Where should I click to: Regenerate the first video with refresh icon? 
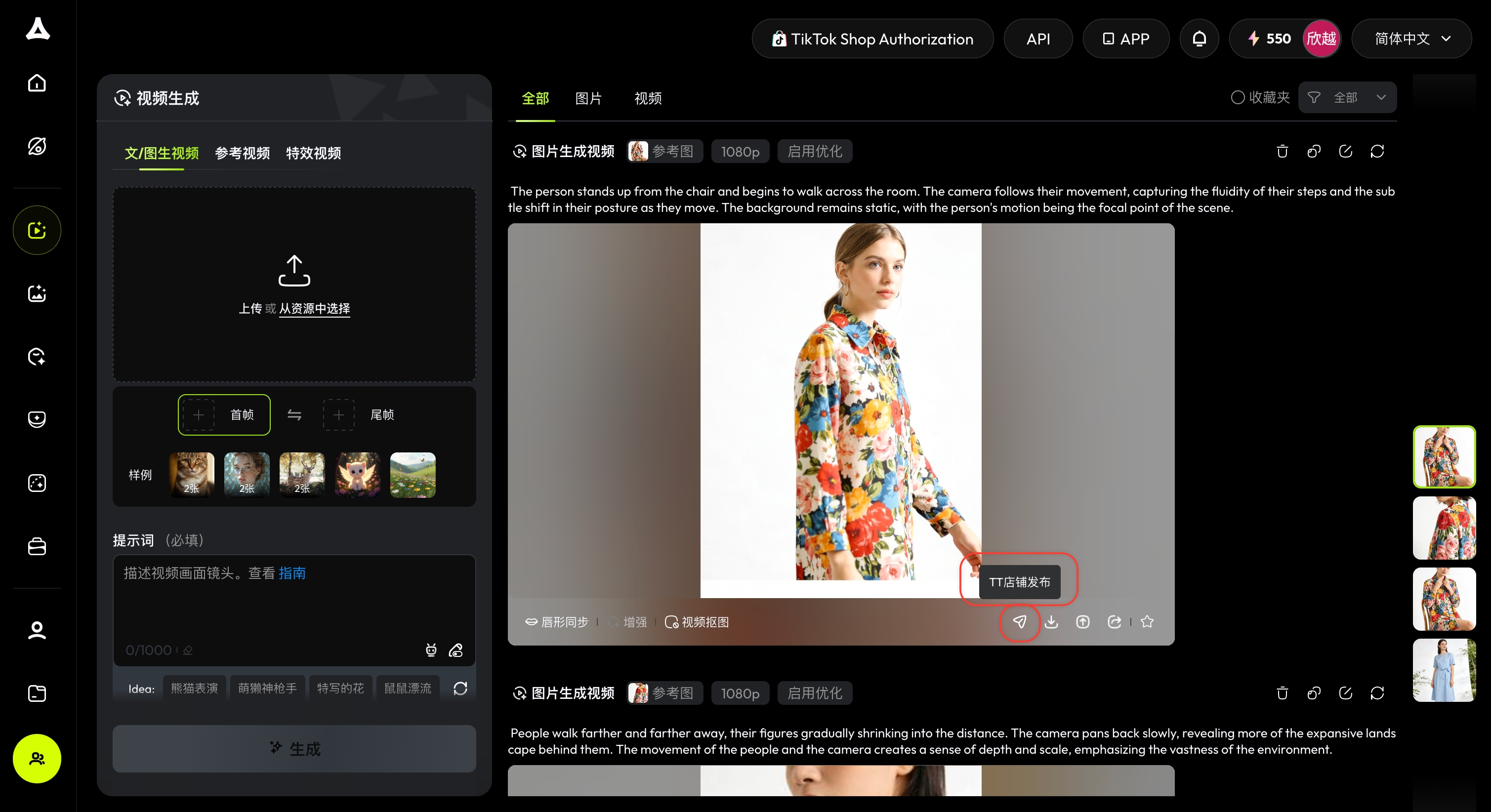tap(1377, 152)
